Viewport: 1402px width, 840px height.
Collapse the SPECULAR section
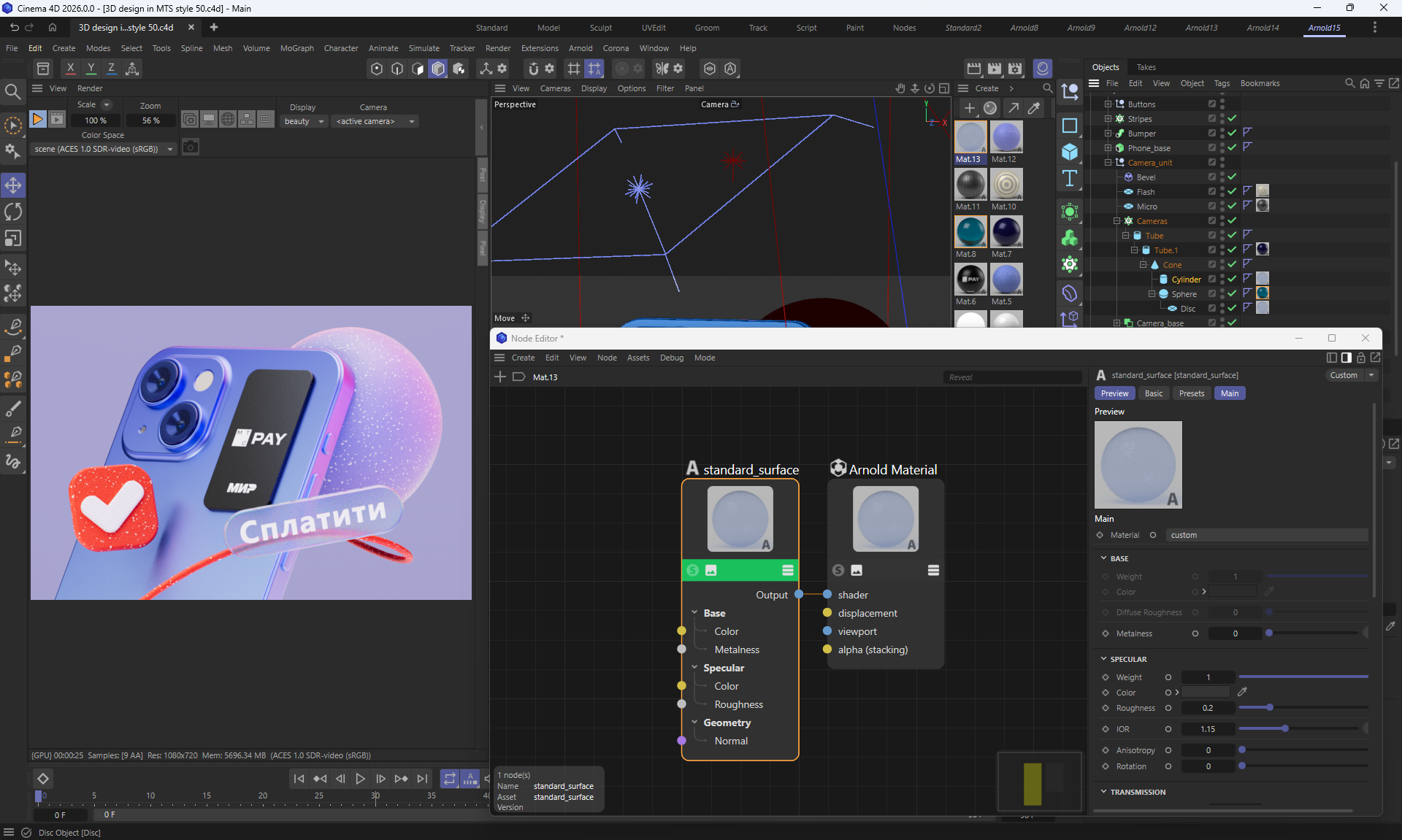(x=1104, y=659)
